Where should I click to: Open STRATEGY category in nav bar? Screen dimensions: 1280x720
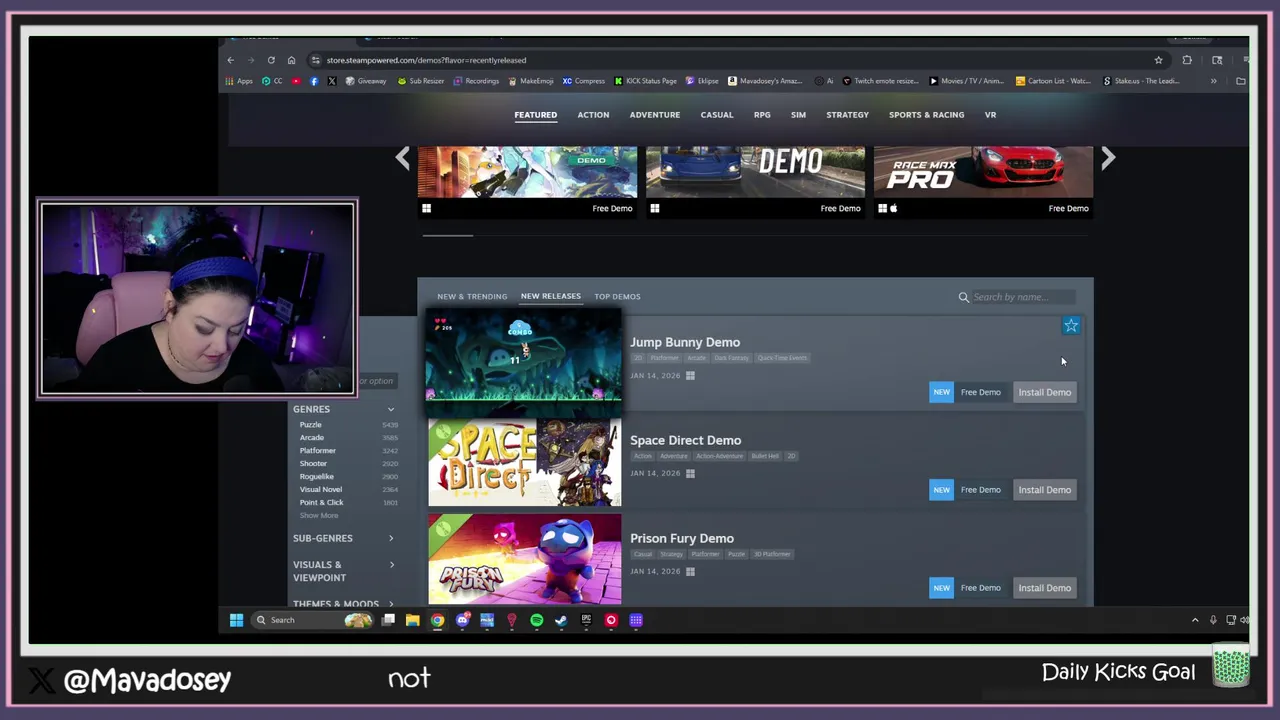[847, 115]
